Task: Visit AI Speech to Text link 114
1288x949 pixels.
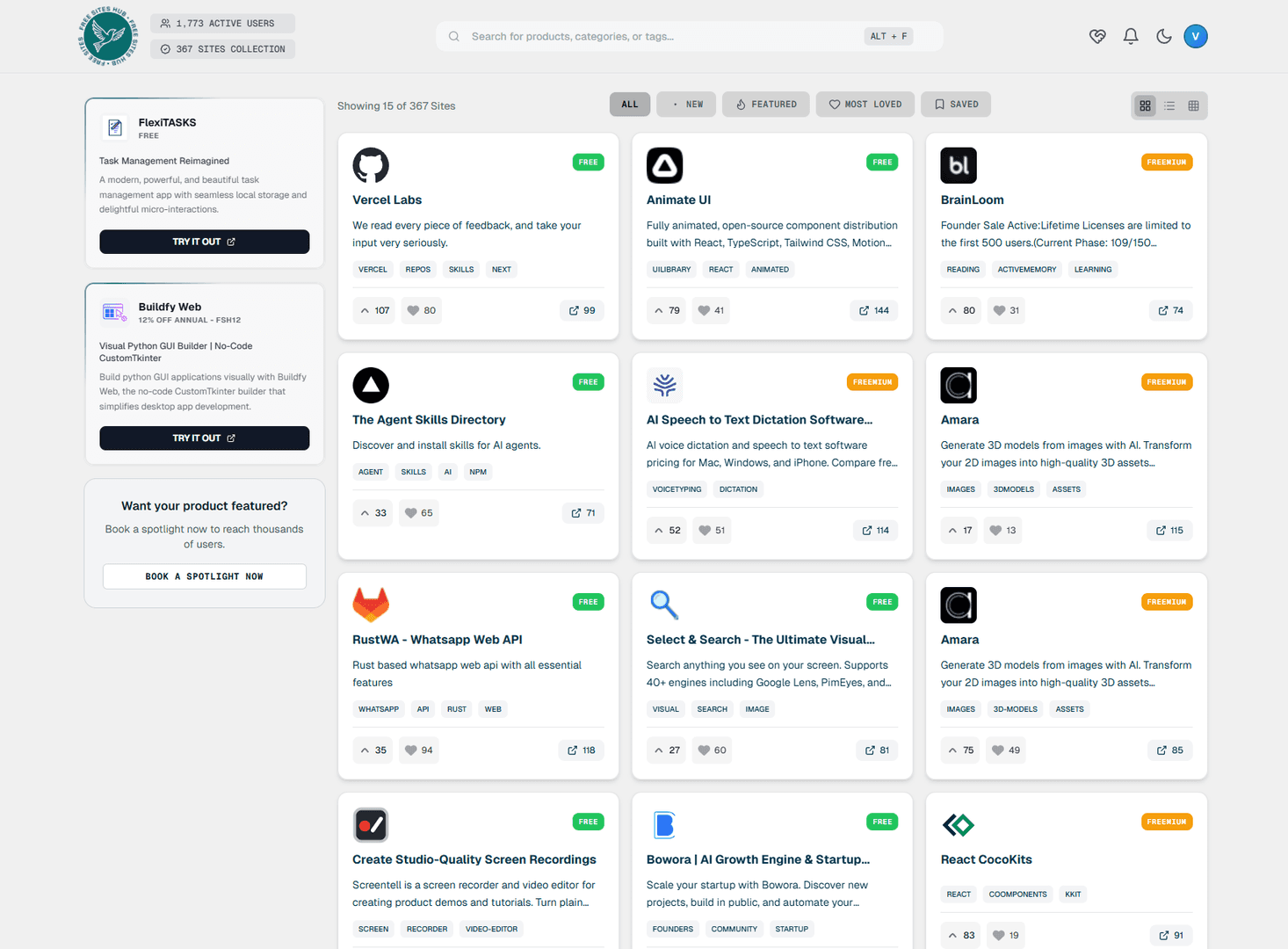Action: click(x=876, y=530)
